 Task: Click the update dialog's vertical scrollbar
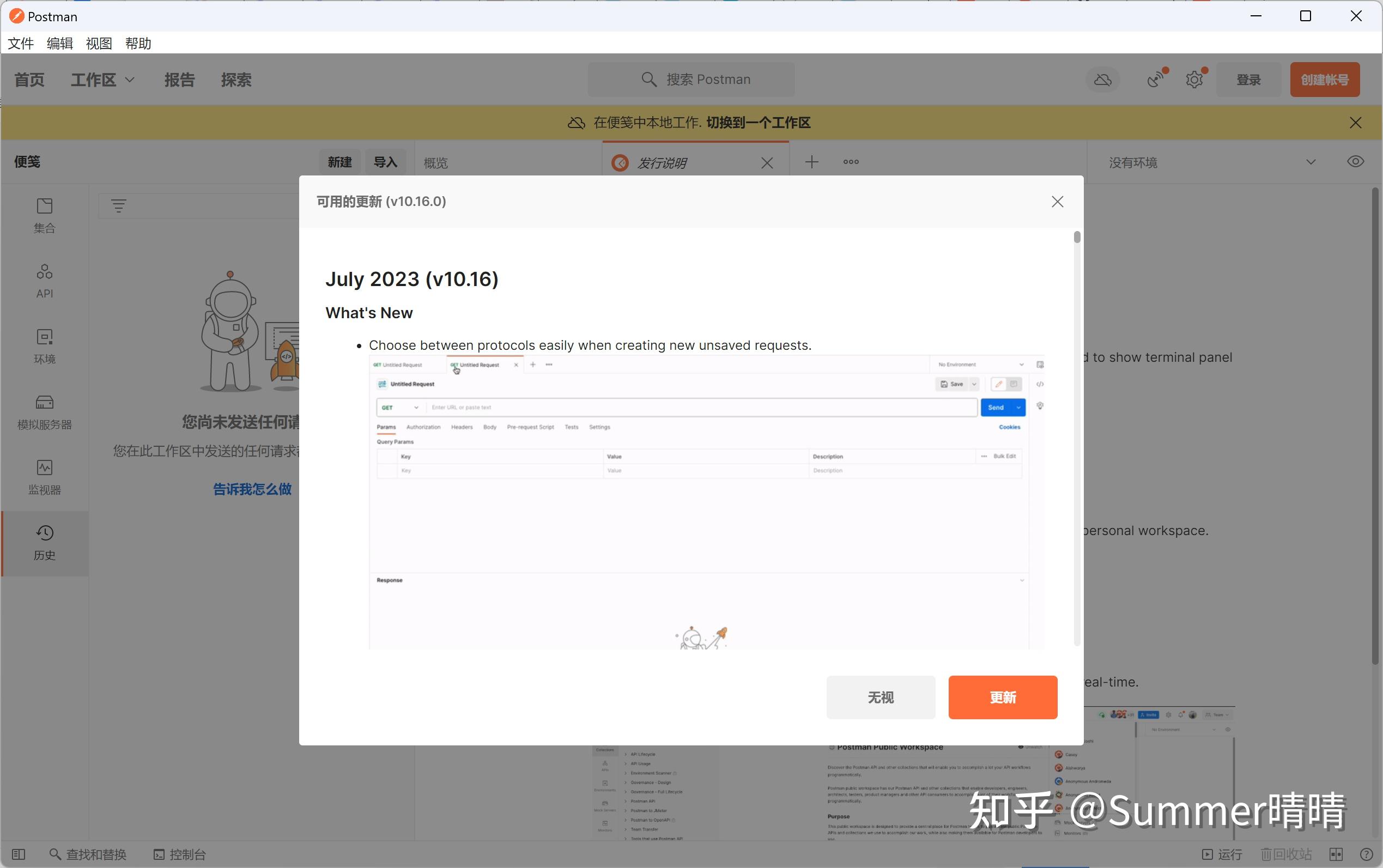[1077, 436]
